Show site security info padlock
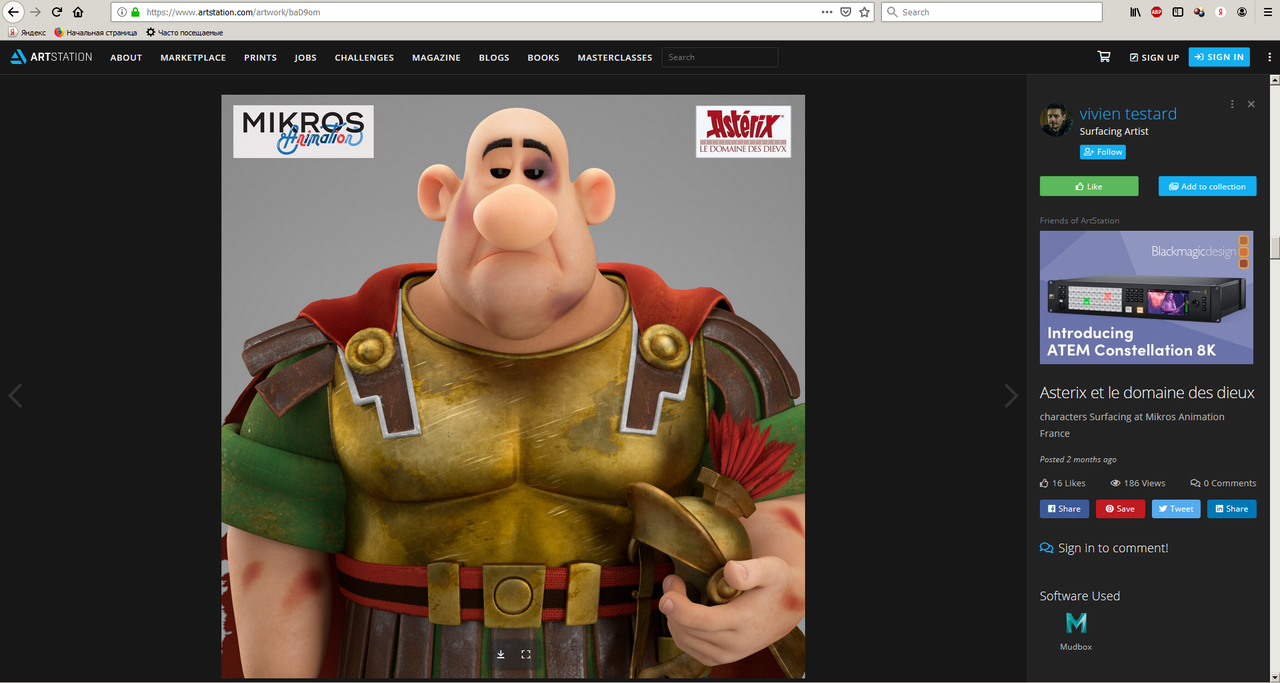The image size is (1280, 683). point(135,12)
